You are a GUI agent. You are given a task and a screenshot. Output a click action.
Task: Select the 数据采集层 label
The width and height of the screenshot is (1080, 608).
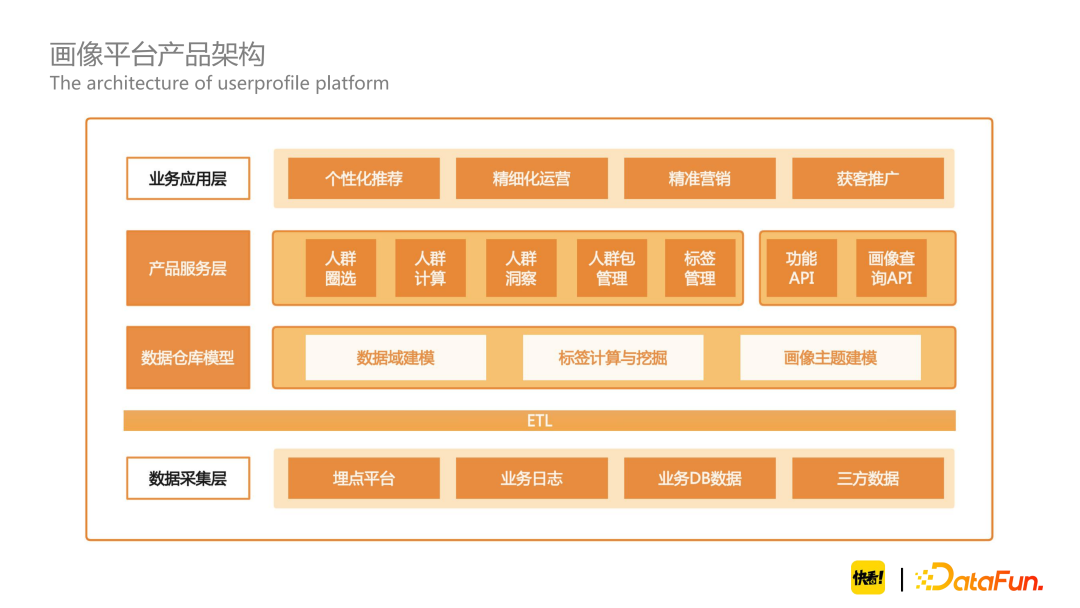(x=188, y=478)
